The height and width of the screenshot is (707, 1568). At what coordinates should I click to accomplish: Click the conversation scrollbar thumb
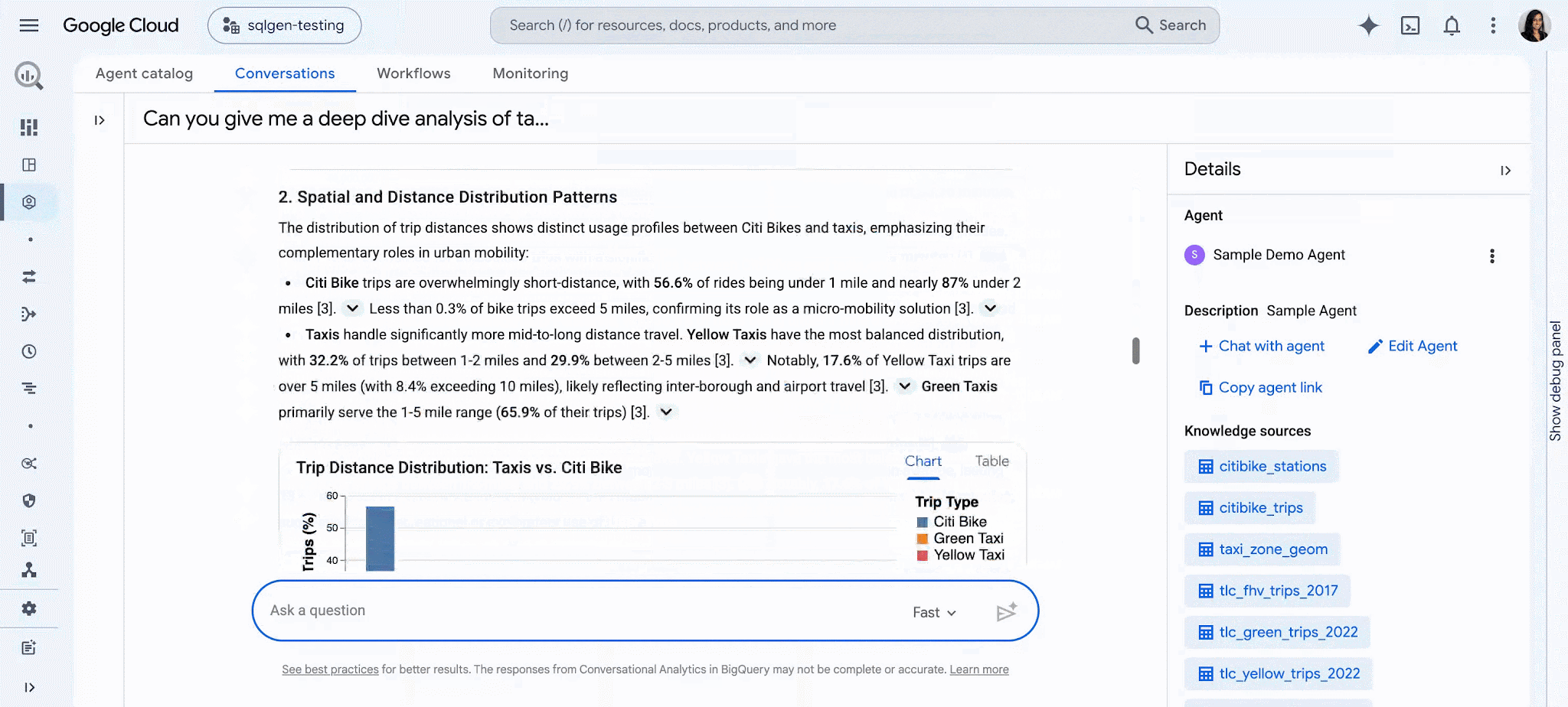1135,350
